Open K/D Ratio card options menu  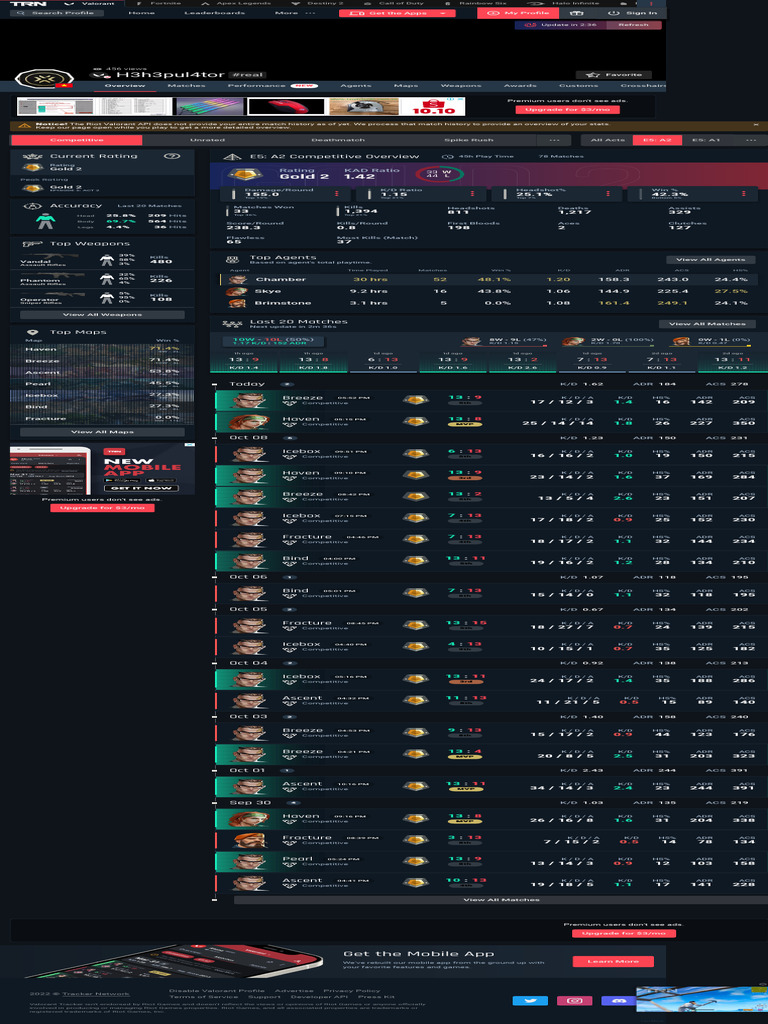(x=472, y=194)
